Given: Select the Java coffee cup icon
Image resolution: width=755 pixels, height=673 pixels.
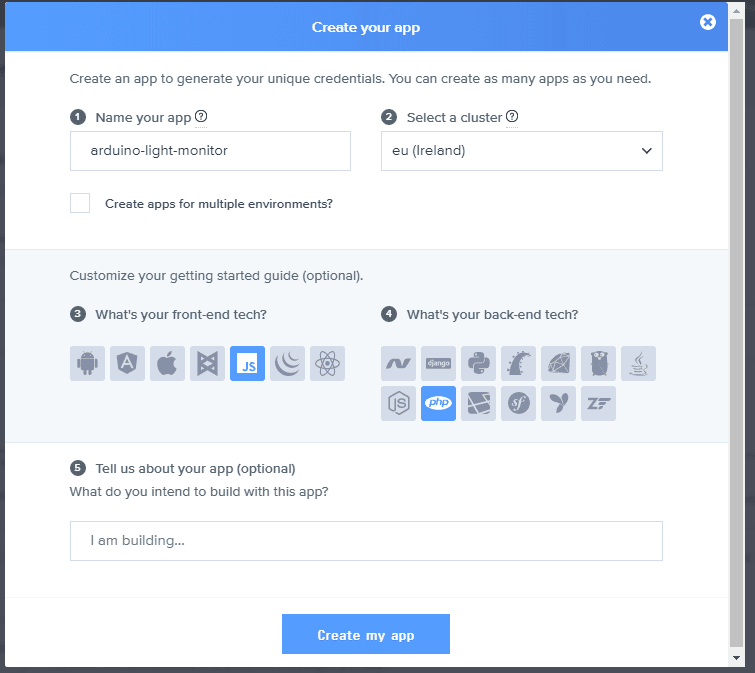Looking at the screenshot, I should point(638,364).
